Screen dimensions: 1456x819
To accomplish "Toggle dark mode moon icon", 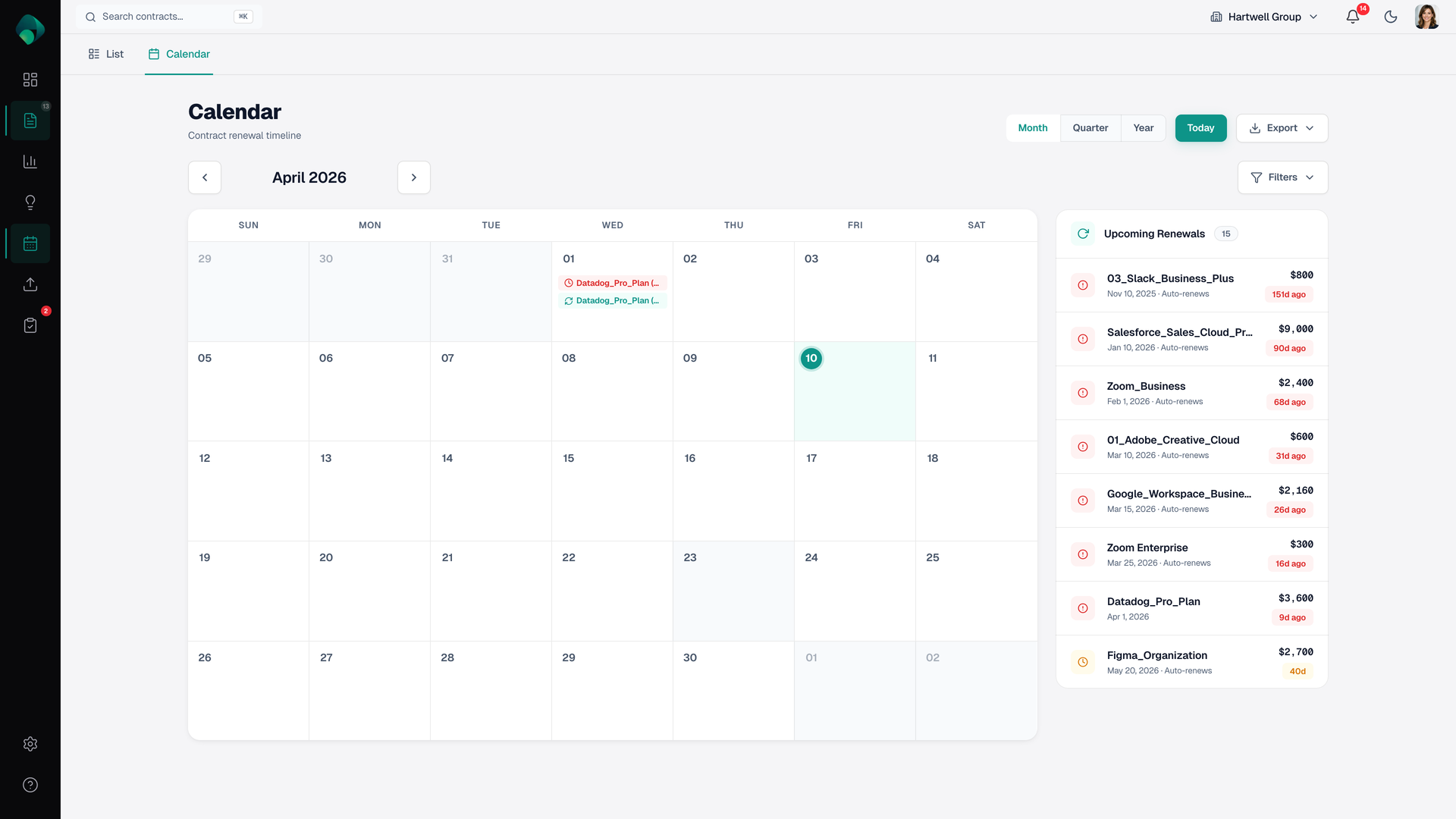I will click(x=1391, y=17).
